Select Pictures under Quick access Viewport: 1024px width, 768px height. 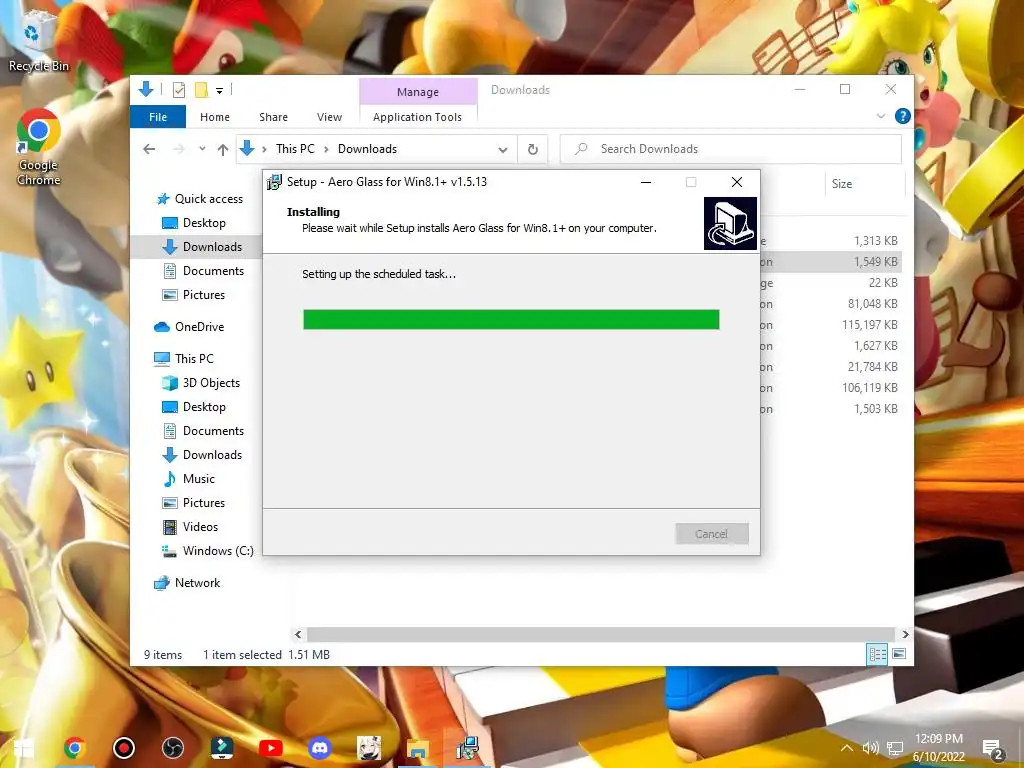[204, 295]
